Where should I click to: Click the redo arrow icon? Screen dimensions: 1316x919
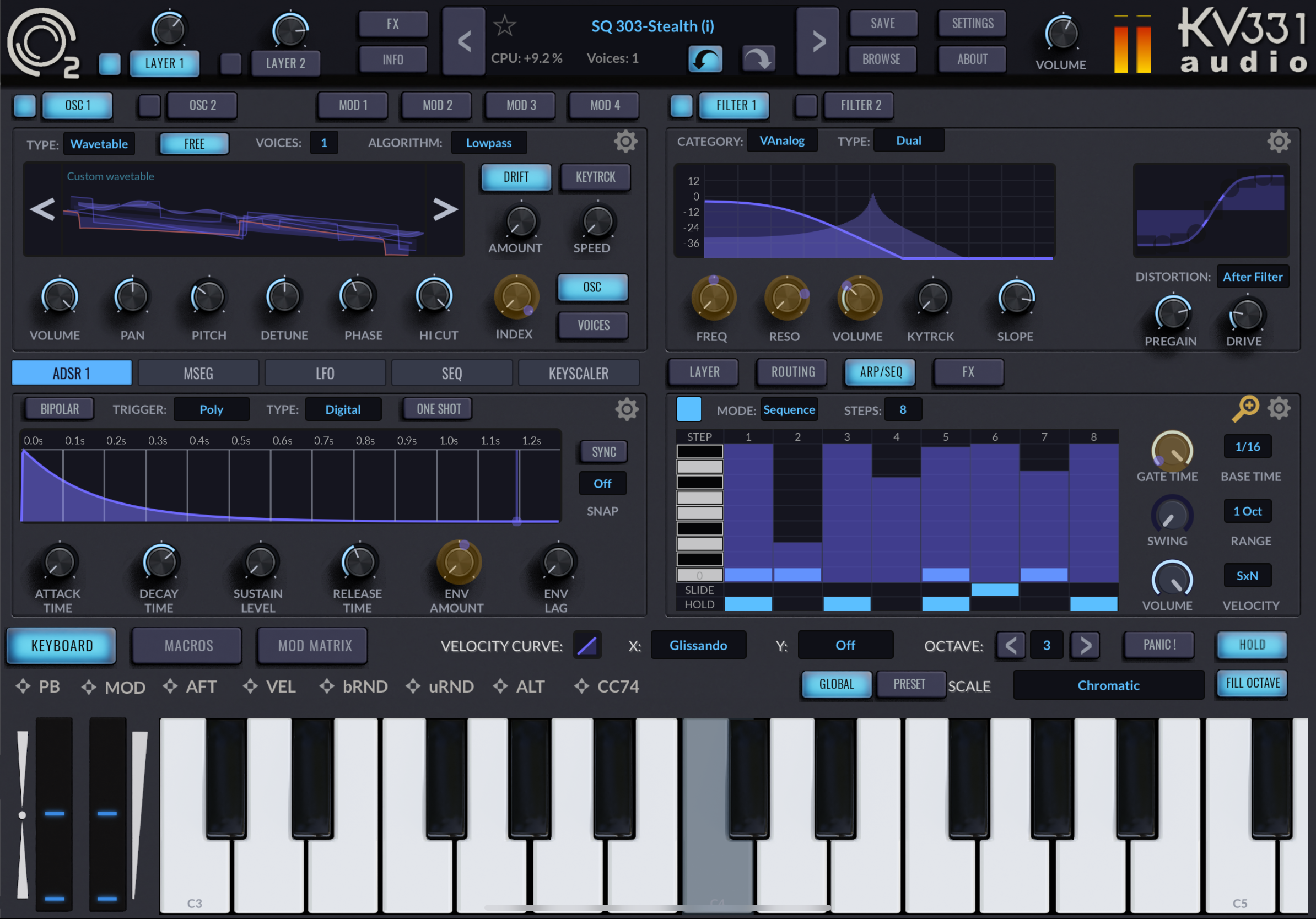point(758,59)
